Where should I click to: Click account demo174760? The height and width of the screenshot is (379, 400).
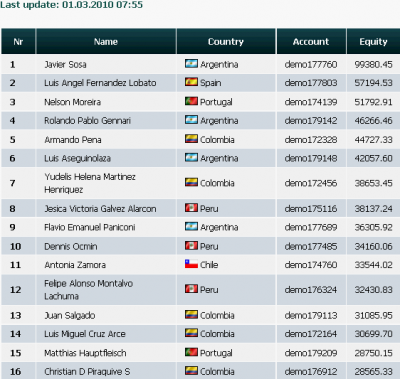(x=311, y=265)
